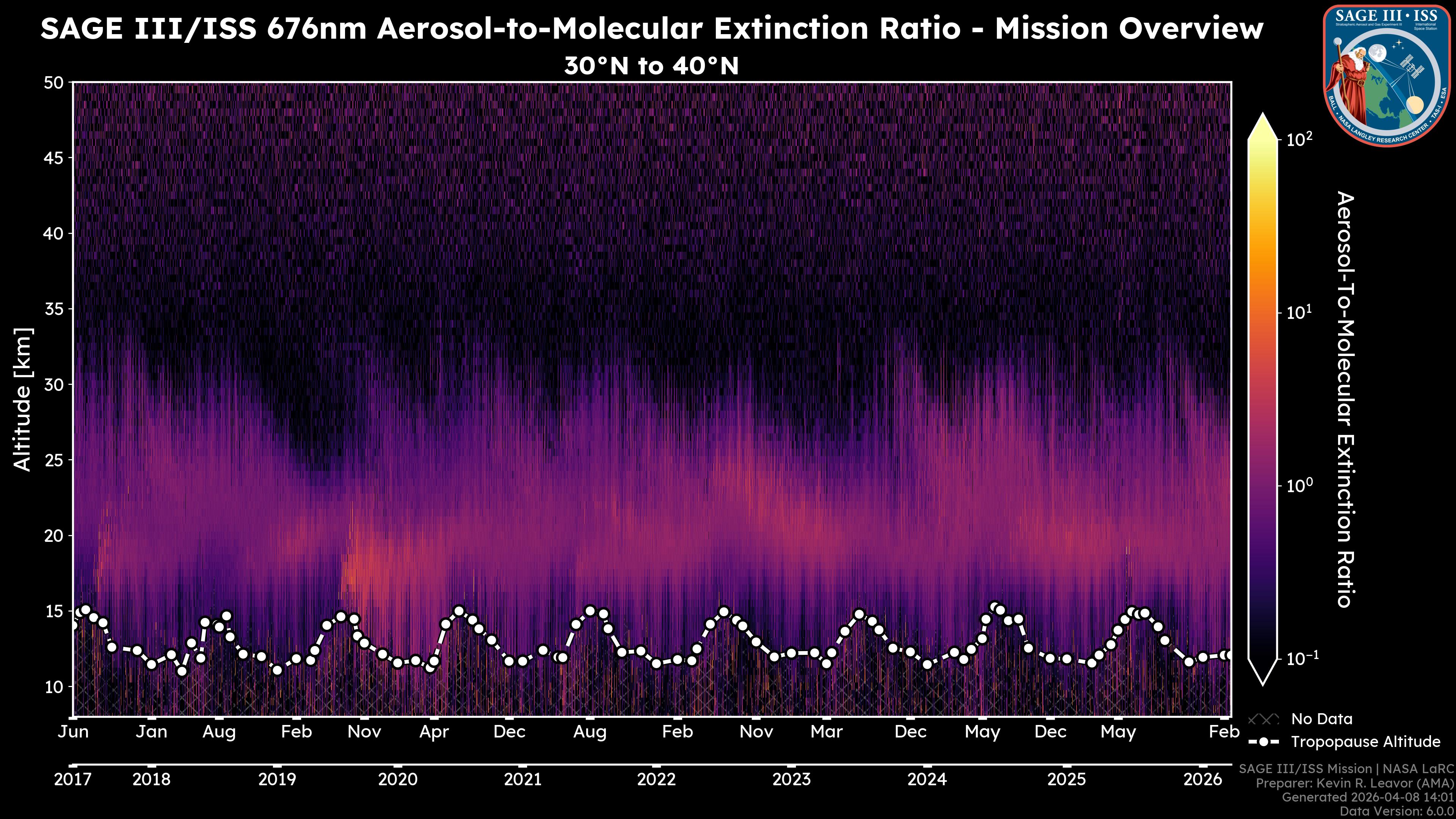Click the 30°N to 40°N subtitle
The width and height of the screenshot is (1456, 819).
click(x=651, y=66)
